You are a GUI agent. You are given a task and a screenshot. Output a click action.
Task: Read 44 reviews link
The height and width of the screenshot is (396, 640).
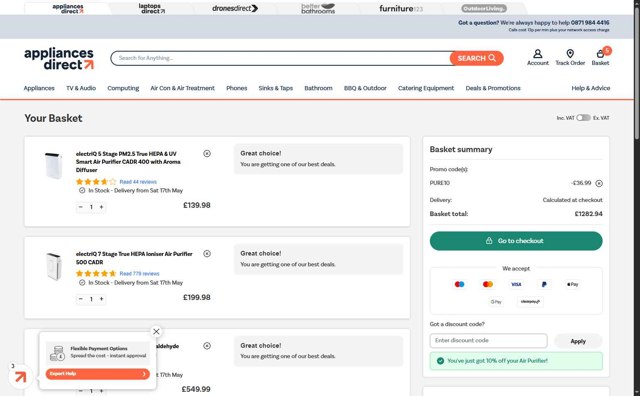138,182
